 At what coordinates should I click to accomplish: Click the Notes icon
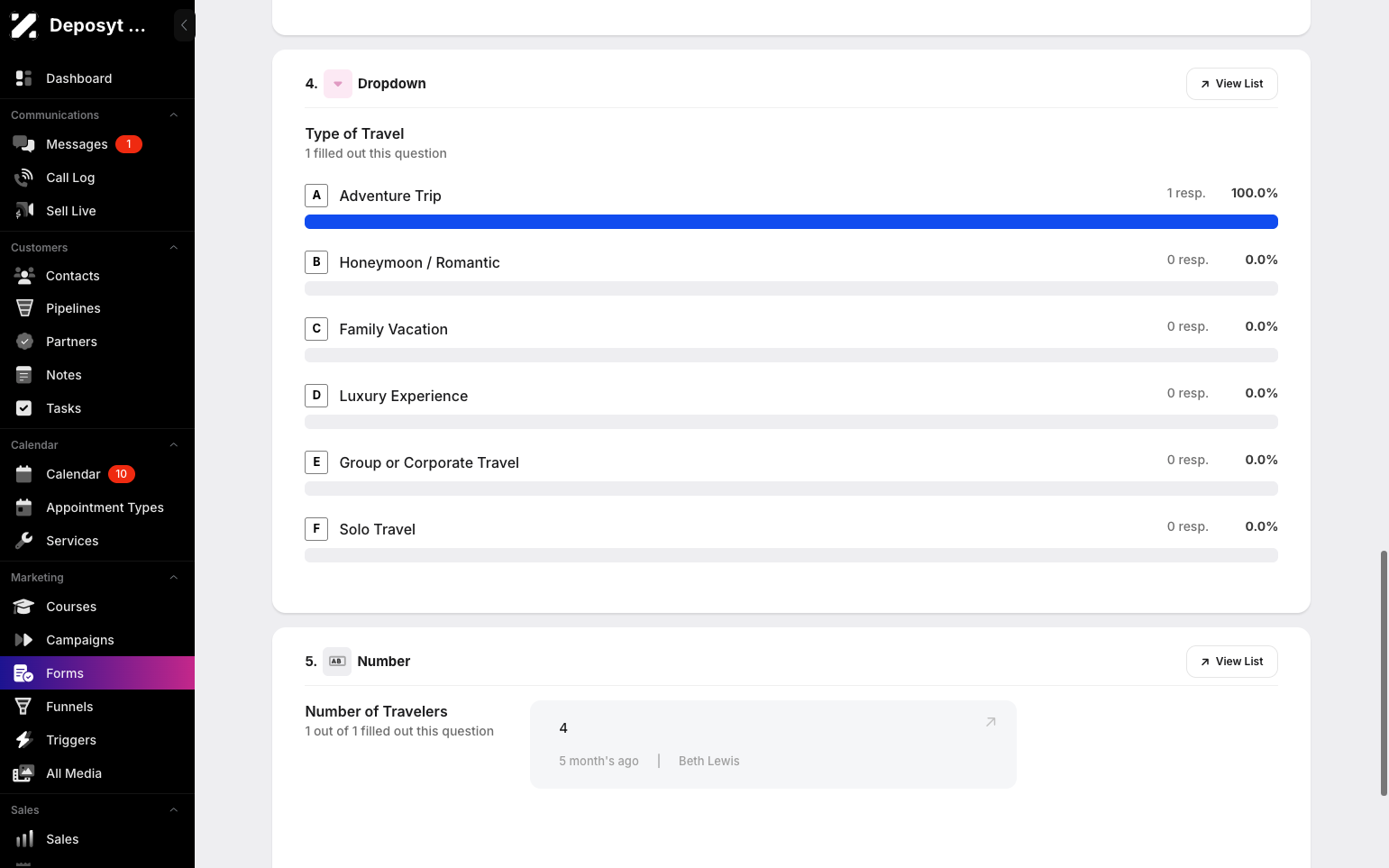tap(24, 375)
